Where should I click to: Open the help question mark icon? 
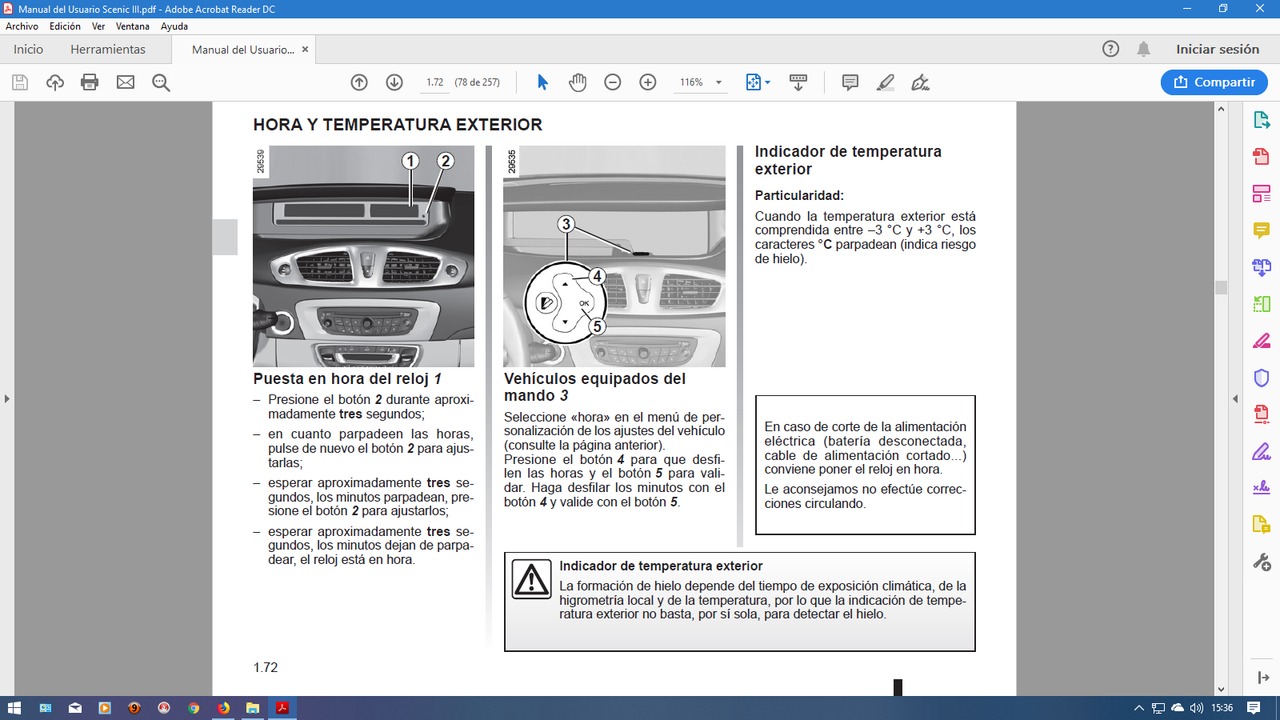1111,49
